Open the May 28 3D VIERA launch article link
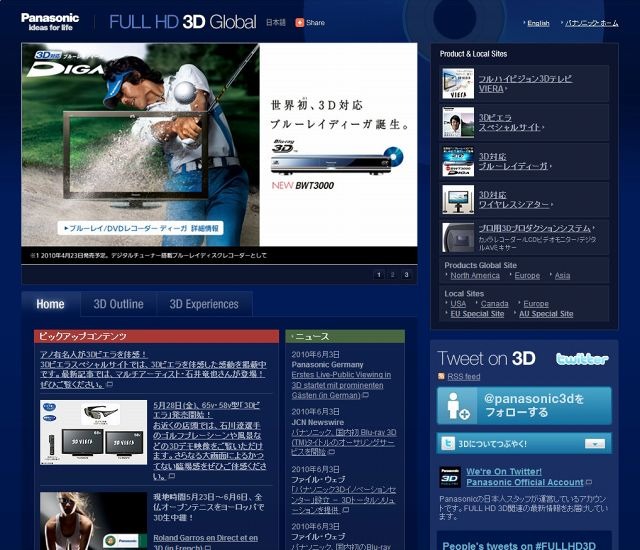The height and width of the screenshot is (550, 640). (210, 441)
